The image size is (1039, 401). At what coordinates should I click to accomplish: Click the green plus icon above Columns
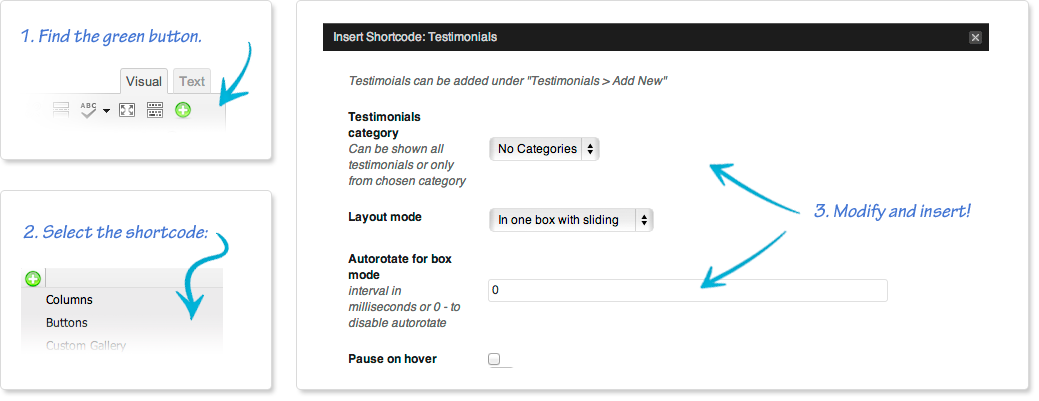point(32,278)
